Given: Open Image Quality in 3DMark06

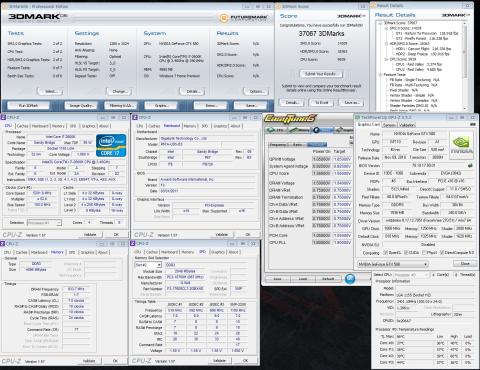Looking at the screenshot, I should [x=81, y=105].
